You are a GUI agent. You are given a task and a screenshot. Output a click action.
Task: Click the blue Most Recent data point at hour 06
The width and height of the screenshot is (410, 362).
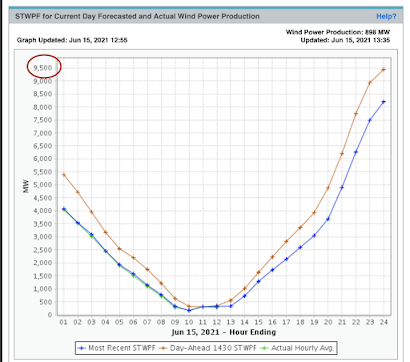[133, 274]
